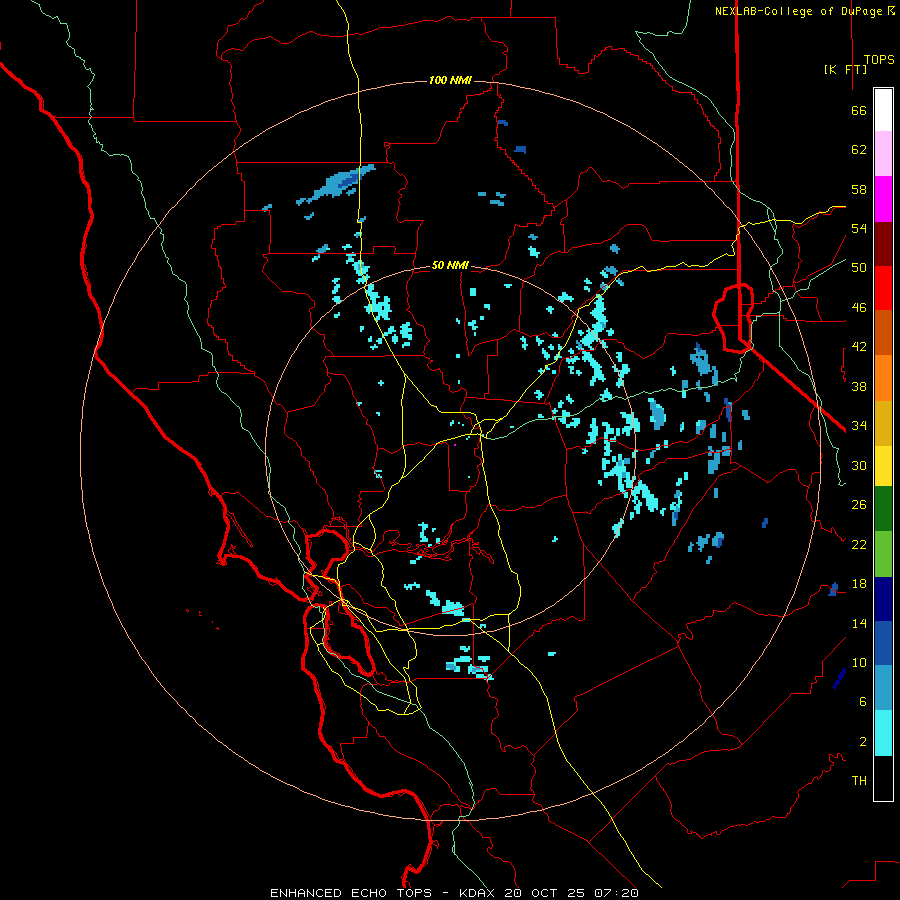The height and width of the screenshot is (900, 900).
Task: Click the bright red legend swatch
Action: [x=883, y=288]
